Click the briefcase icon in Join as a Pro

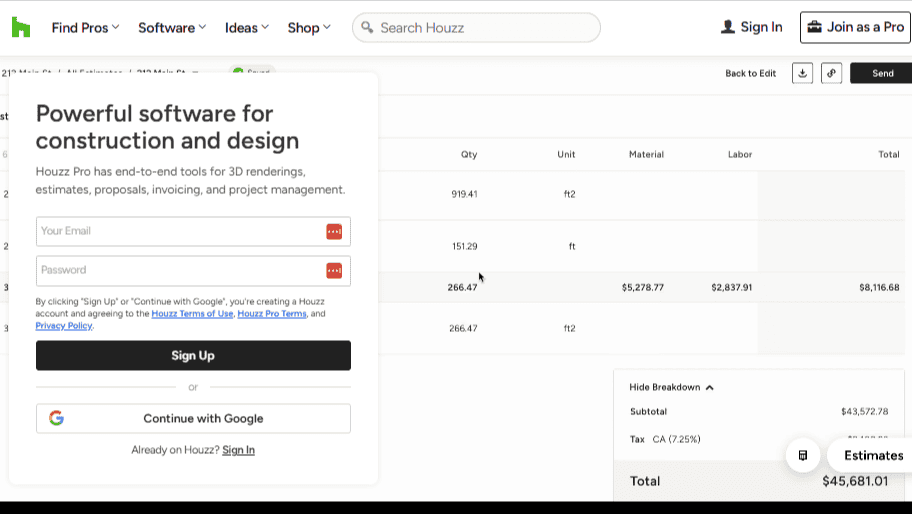(x=814, y=27)
